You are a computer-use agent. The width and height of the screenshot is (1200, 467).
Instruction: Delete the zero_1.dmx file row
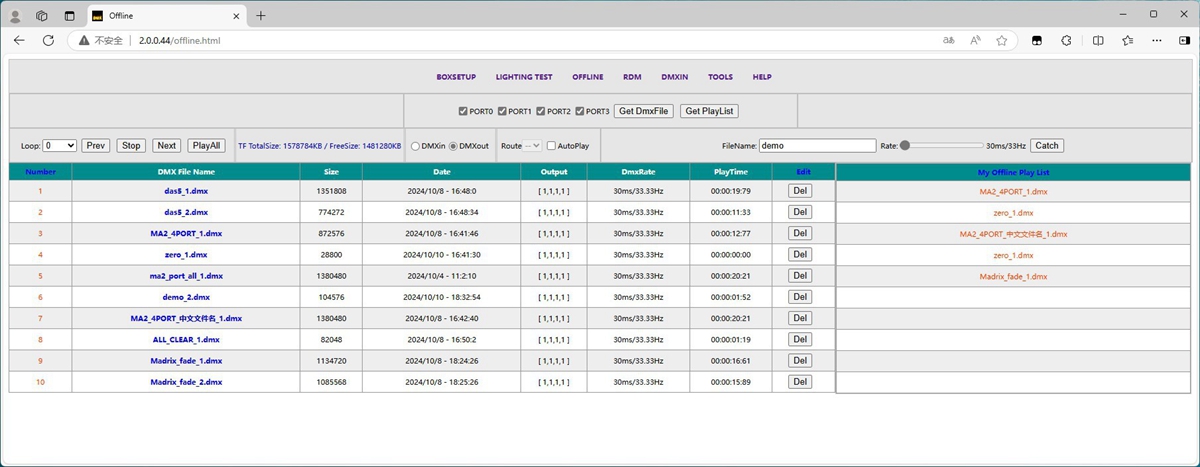(x=799, y=255)
